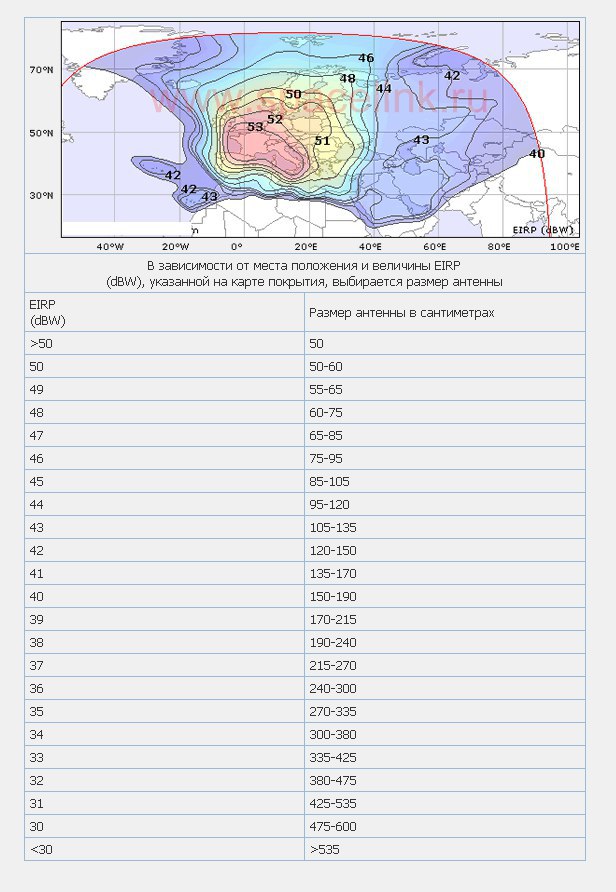Click the '>535' antenna size cell
This screenshot has height=892, width=616.
445,849
